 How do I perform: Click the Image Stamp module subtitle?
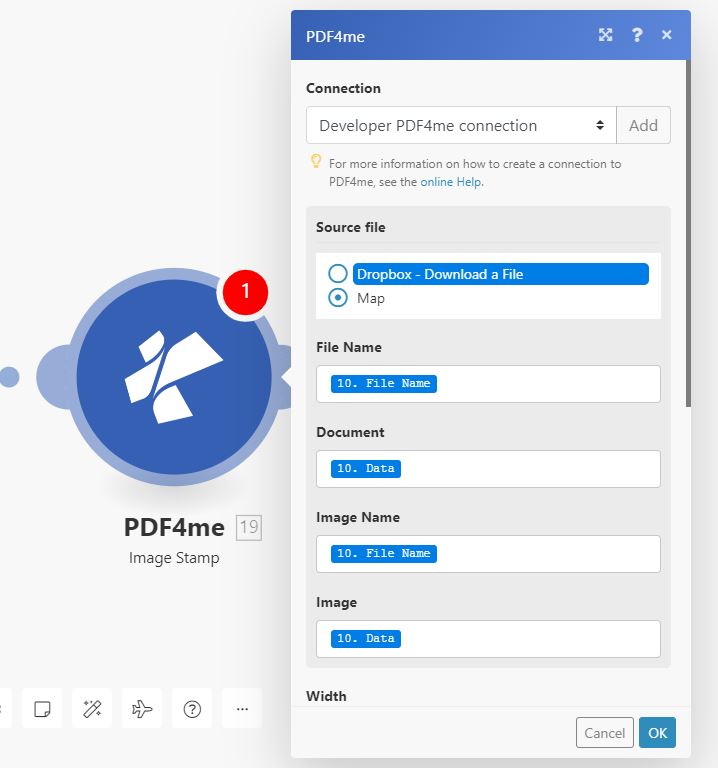[174, 558]
